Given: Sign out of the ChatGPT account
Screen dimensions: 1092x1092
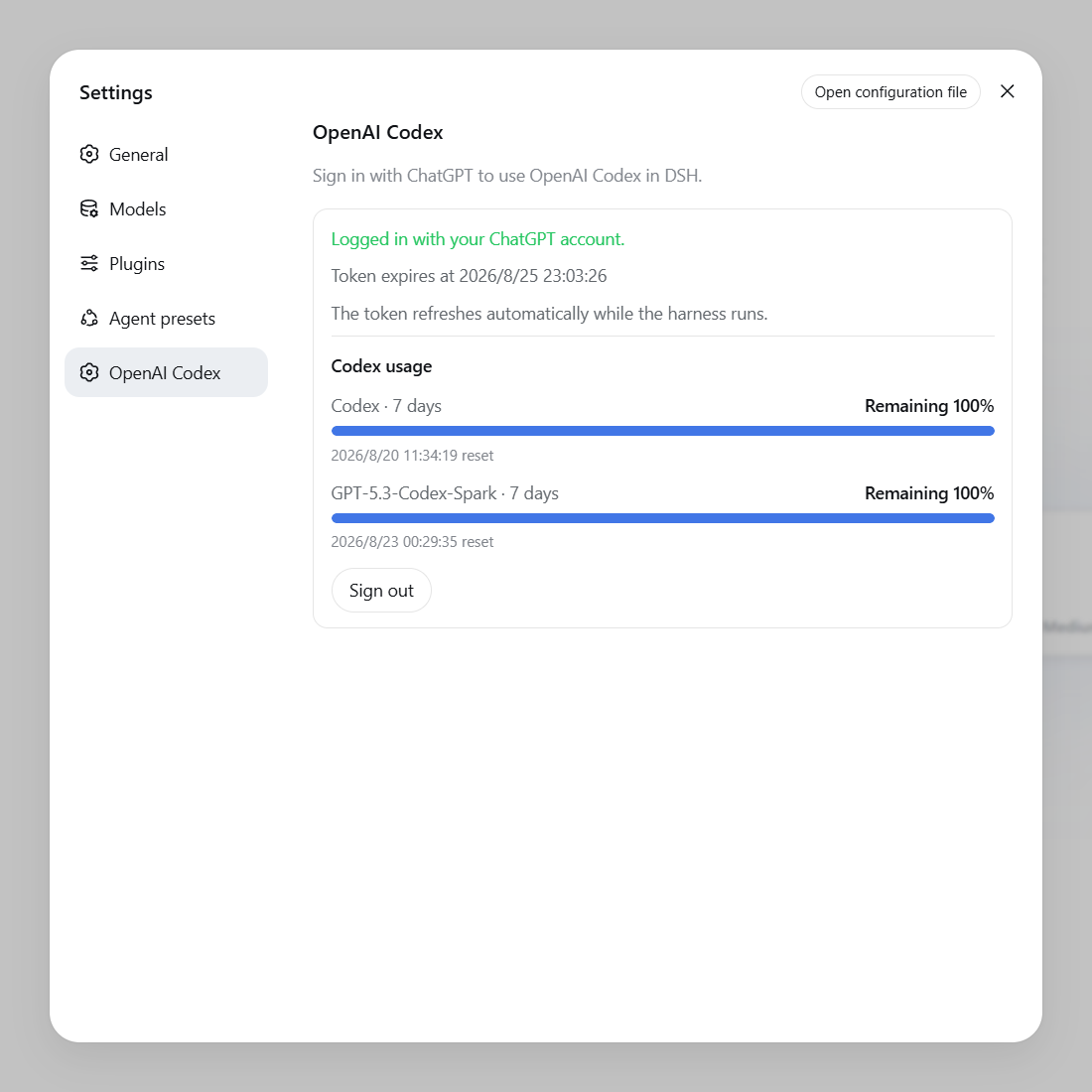Looking at the screenshot, I should click(x=381, y=591).
